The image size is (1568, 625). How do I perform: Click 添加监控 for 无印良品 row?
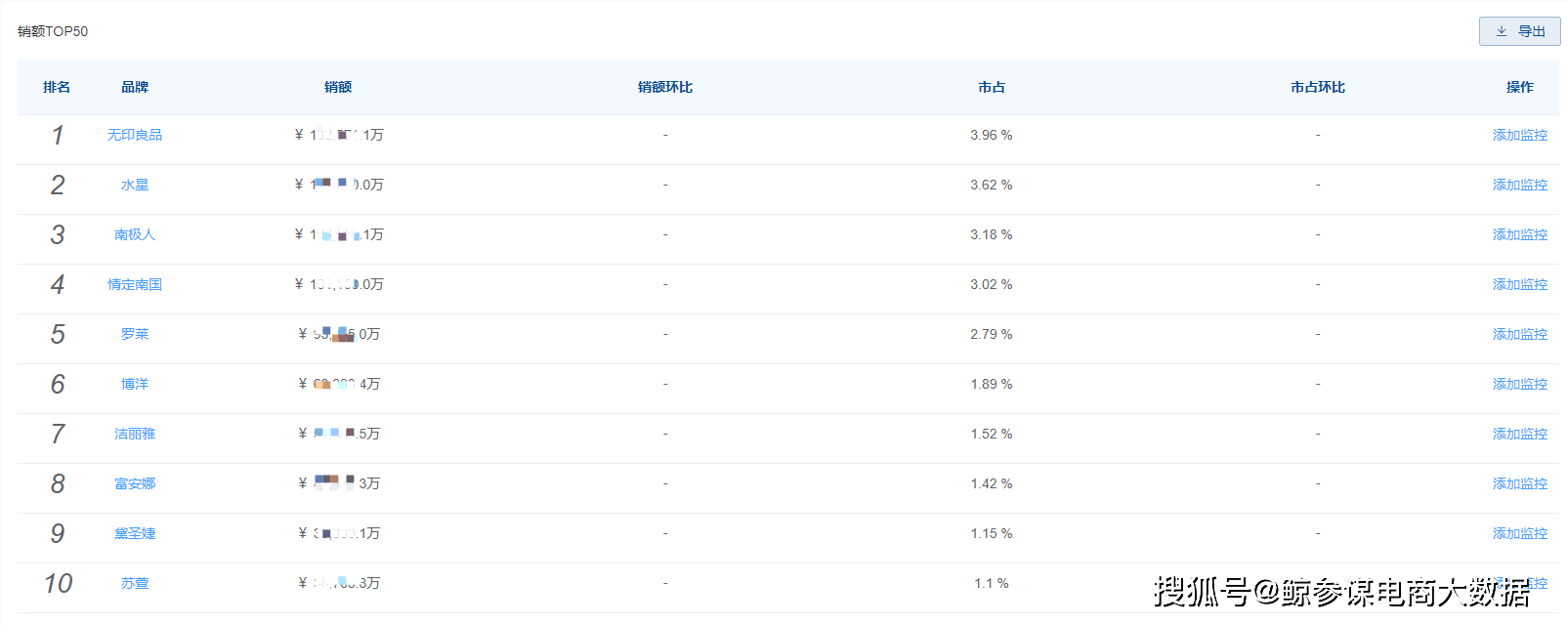point(1519,135)
